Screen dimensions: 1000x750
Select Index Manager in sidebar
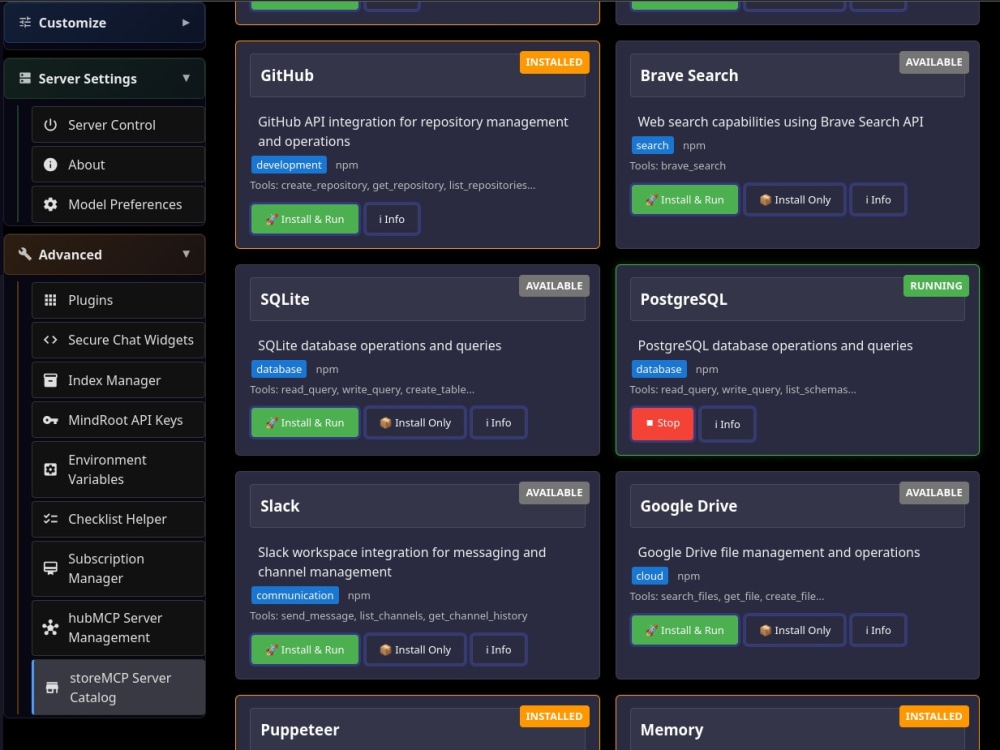(118, 380)
